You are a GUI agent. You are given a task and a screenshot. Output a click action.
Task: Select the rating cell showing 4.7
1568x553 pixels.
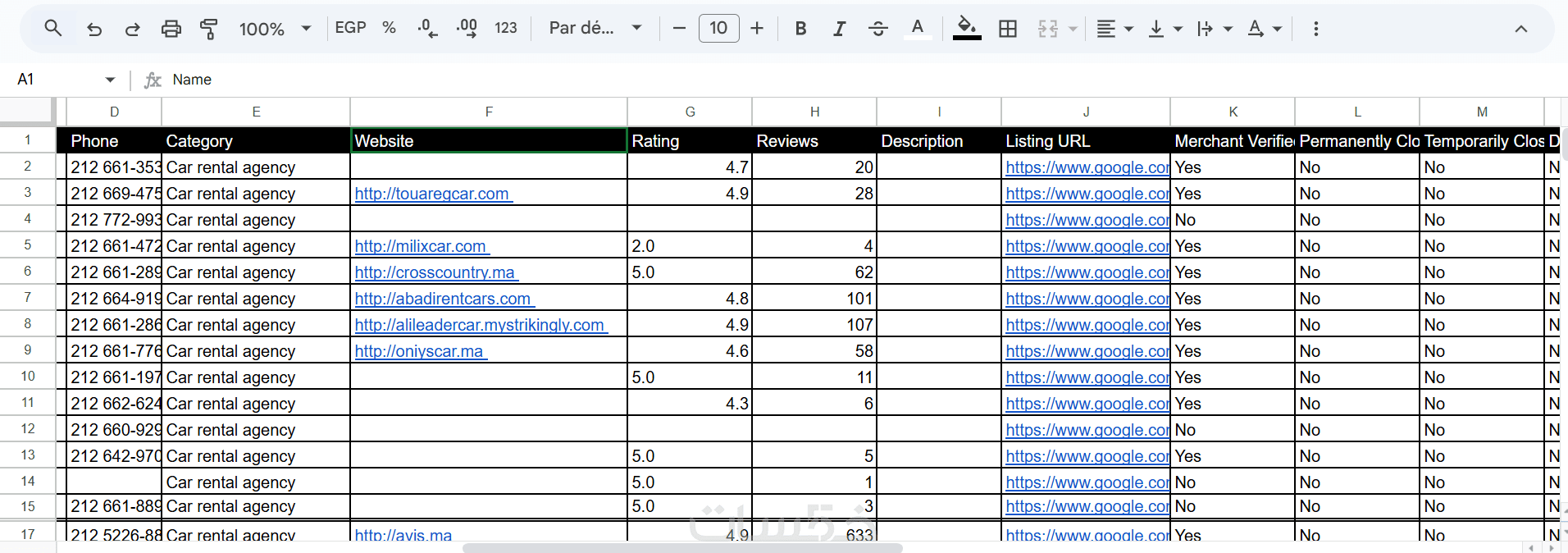click(690, 167)
